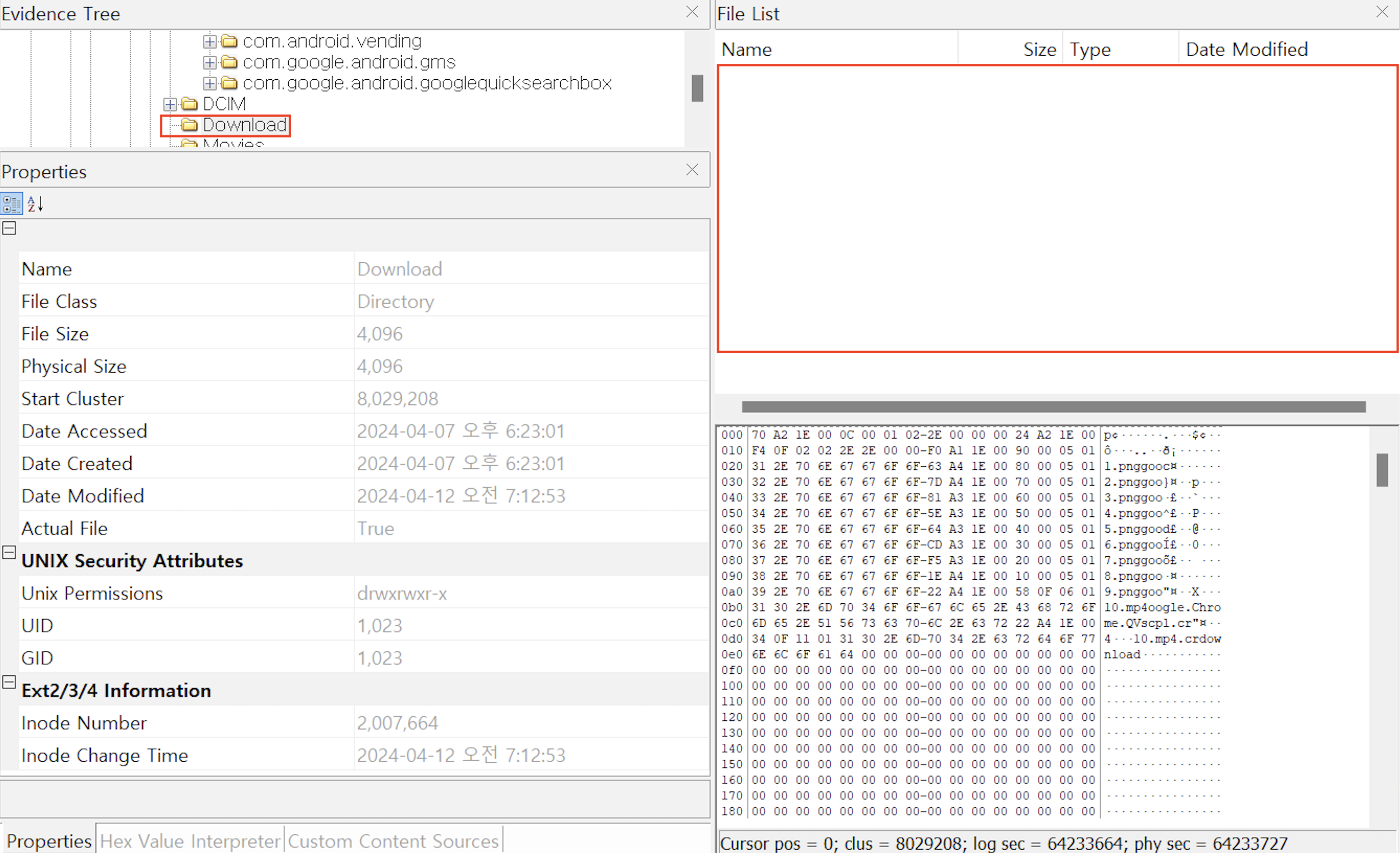The width and height of the screenshot is (1400, 853).
Task: Close the Properties panel
Action: (x=691, y=170)
